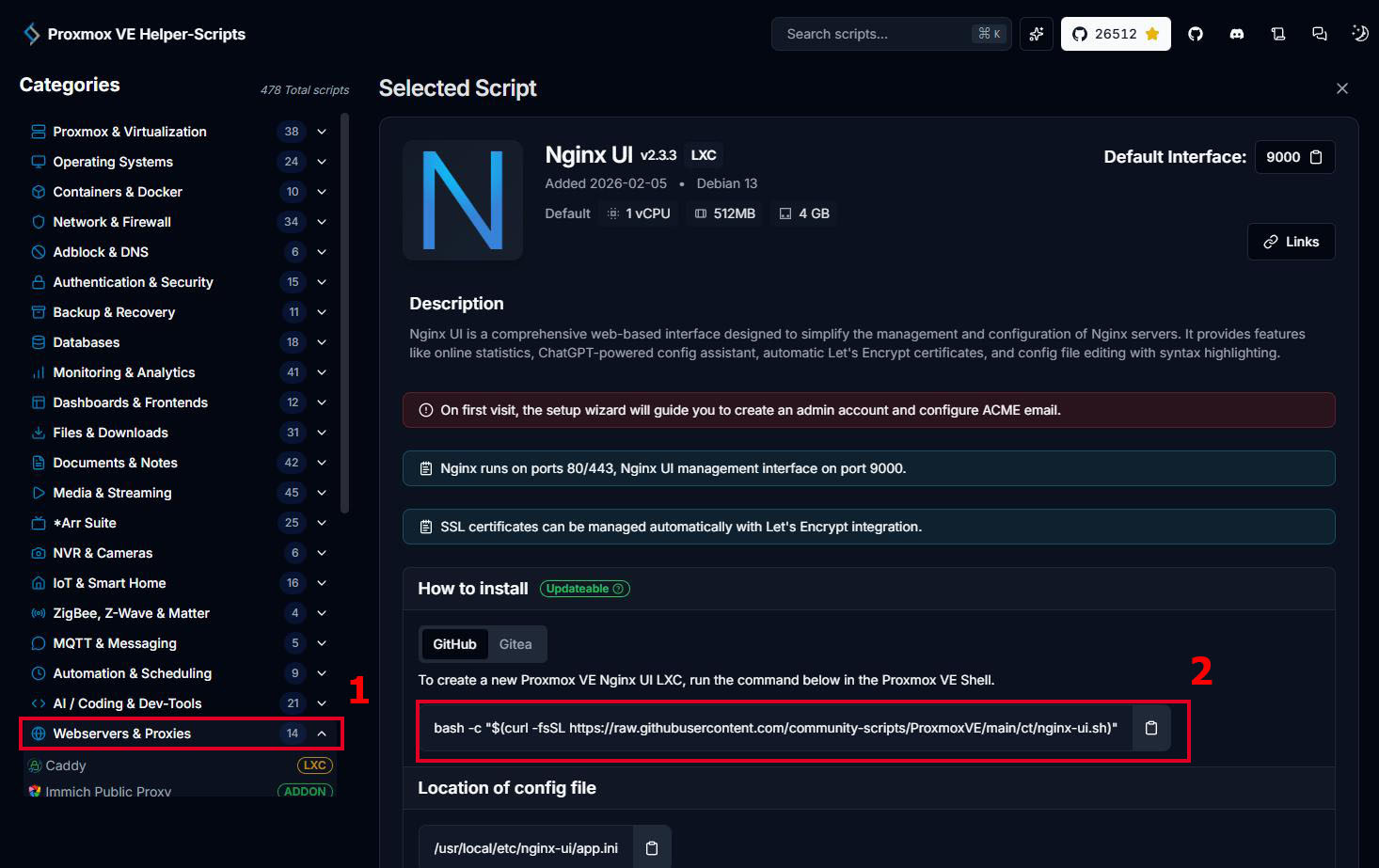The height and width of the screenshot is (868, 1379).
Task: Click the Links button
Action: [x=1291, y=241]
